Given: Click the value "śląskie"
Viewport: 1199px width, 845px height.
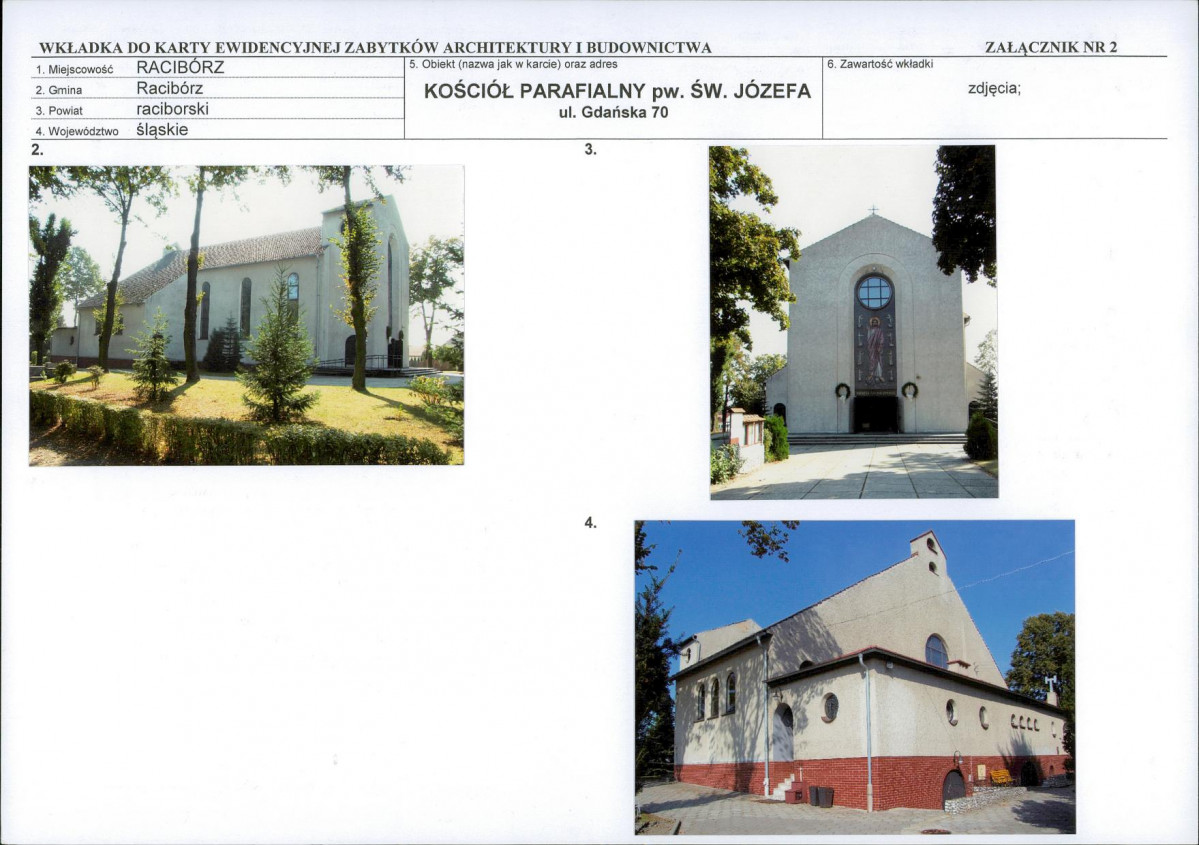Looking at the screenshot, I should pos(162,130).
